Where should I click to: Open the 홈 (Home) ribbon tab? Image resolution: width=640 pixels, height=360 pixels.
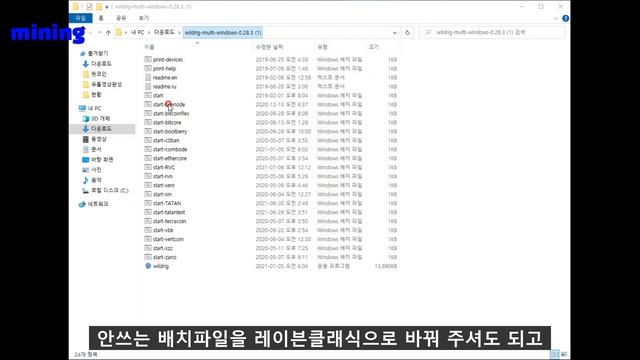[101, 18]
